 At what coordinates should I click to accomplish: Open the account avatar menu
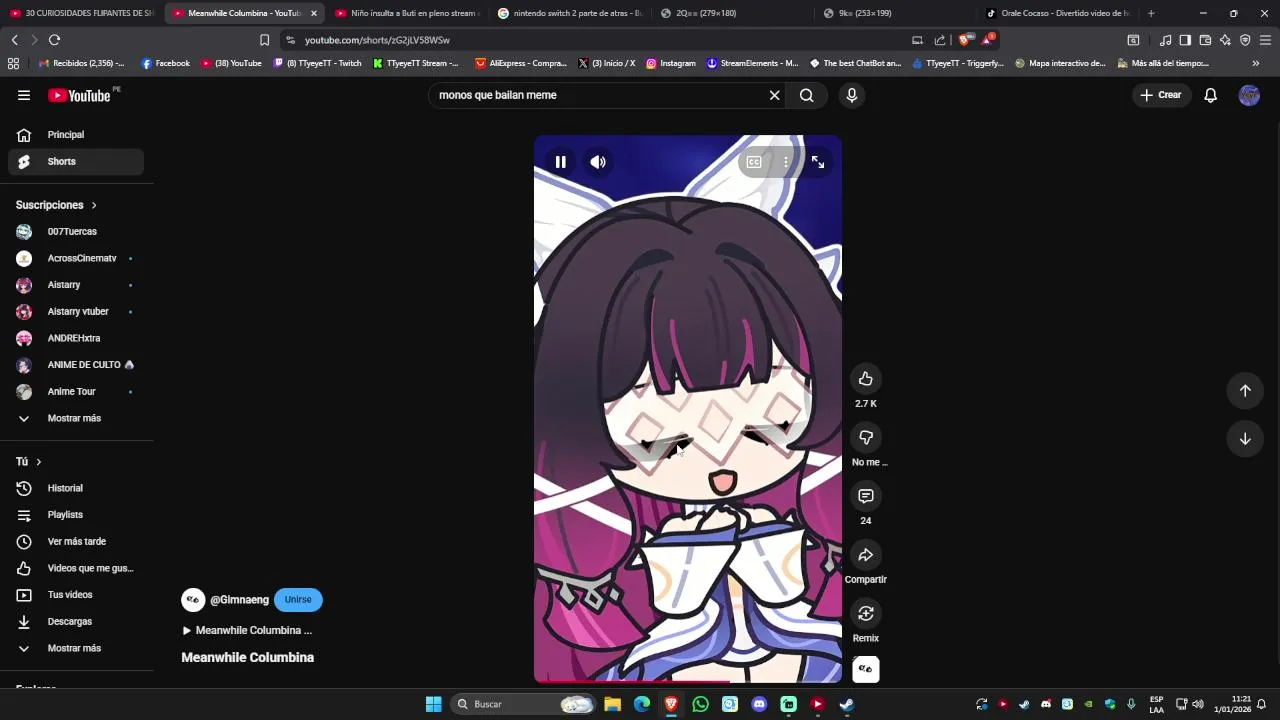[x=1249, y=95]
